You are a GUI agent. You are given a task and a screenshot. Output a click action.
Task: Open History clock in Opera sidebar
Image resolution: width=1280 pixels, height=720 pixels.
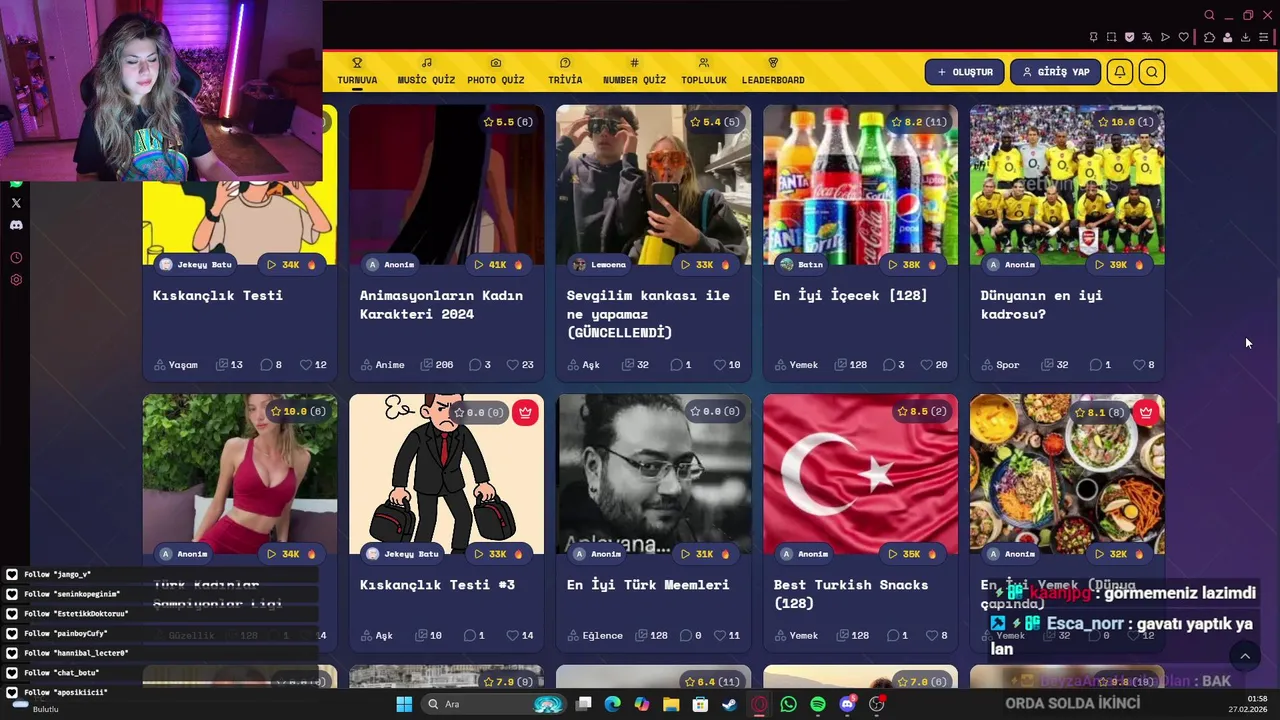[x=16, y=258]
